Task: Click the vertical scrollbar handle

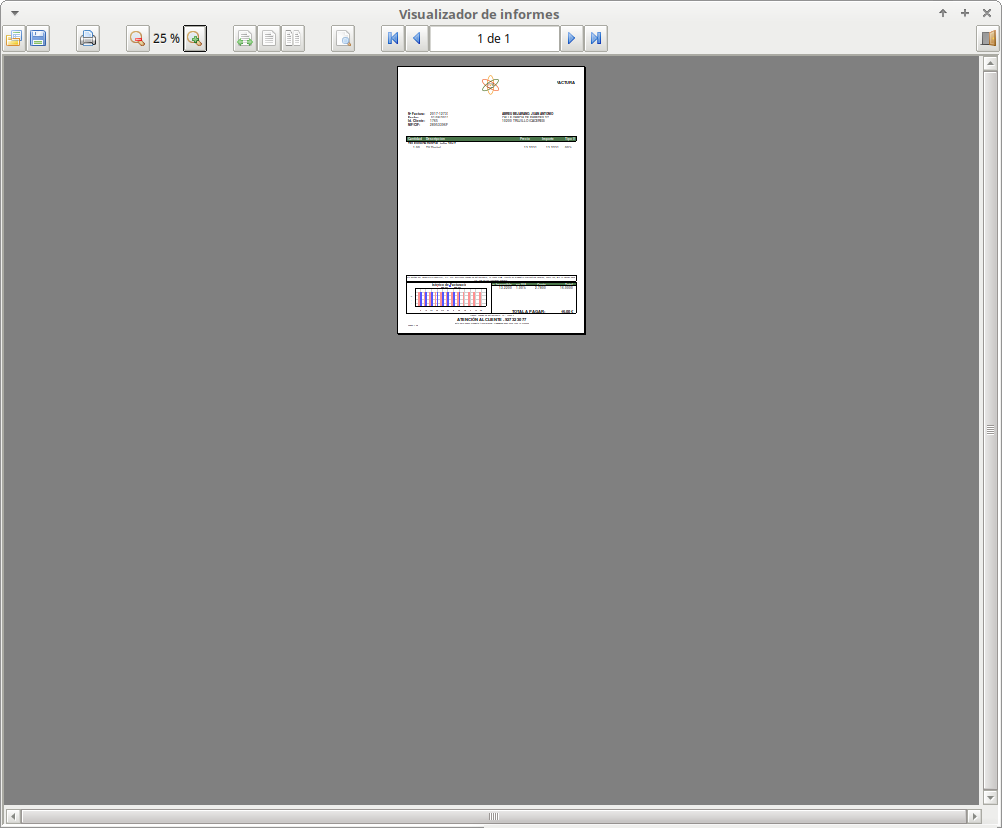Action: tap(990, 429)
